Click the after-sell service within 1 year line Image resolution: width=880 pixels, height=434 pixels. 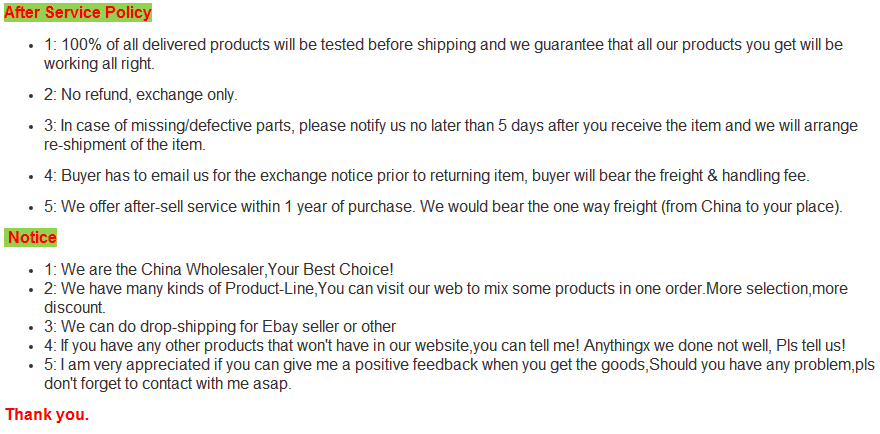[440, 207]
